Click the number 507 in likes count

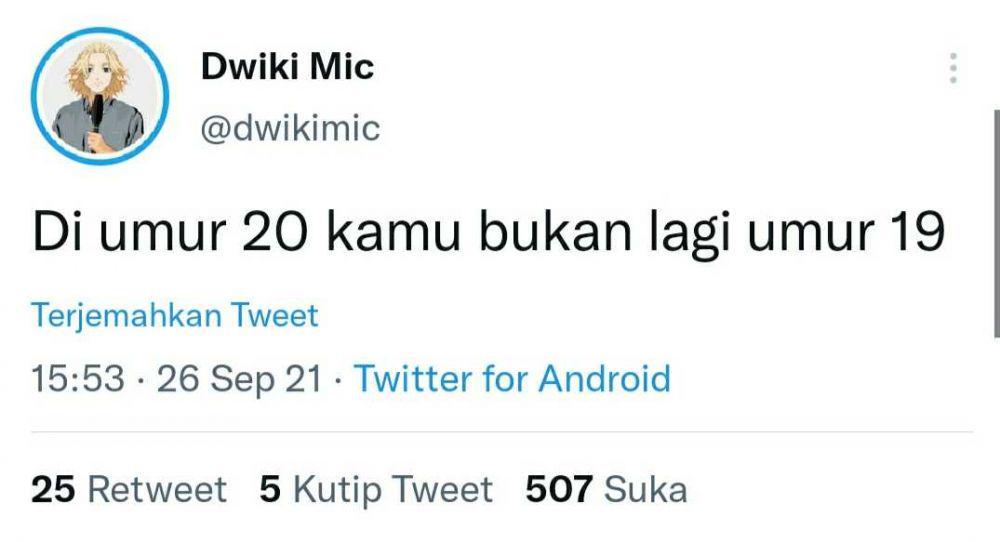coord(559,490)
